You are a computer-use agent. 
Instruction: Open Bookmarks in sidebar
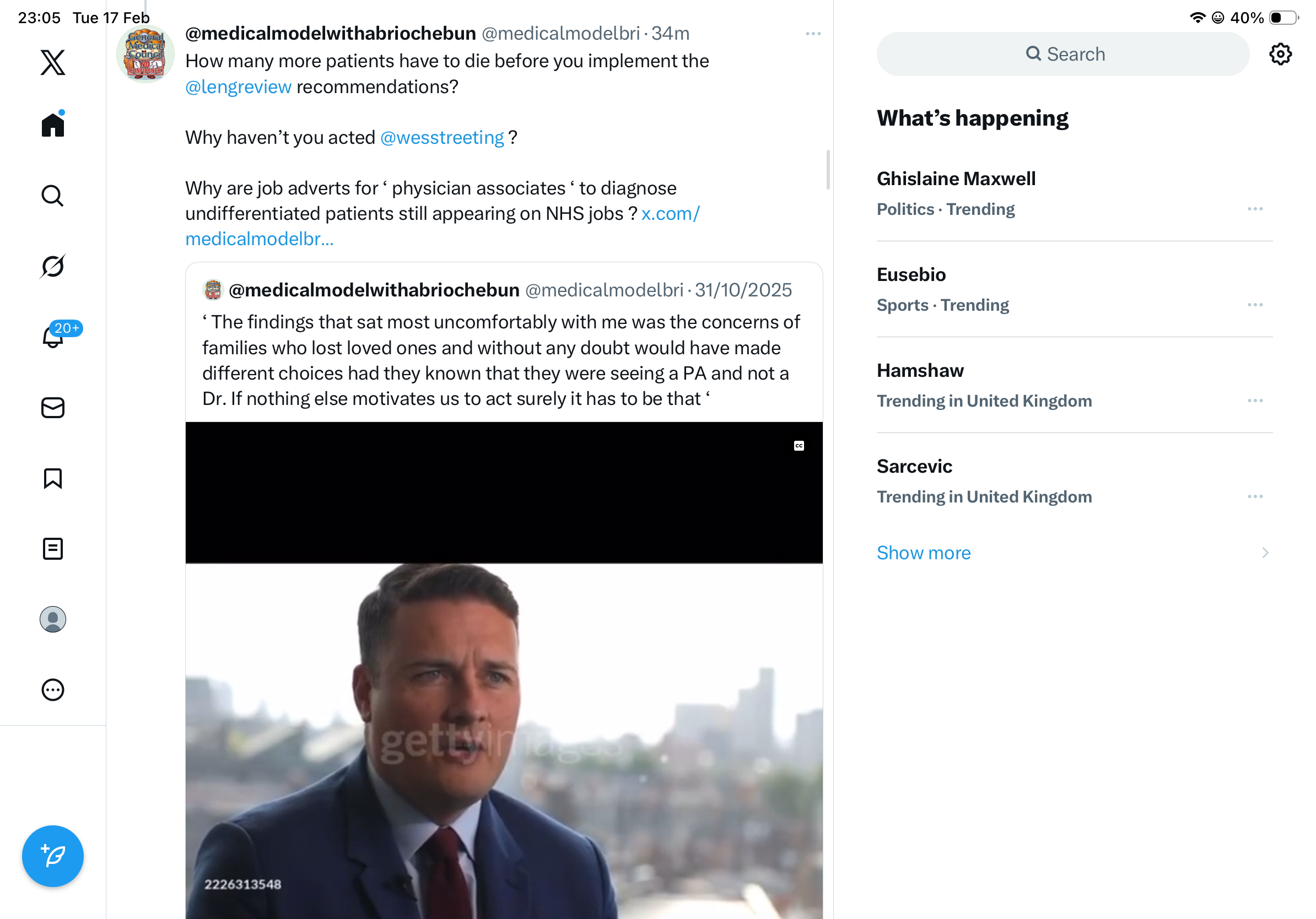(x=53, y=478)
